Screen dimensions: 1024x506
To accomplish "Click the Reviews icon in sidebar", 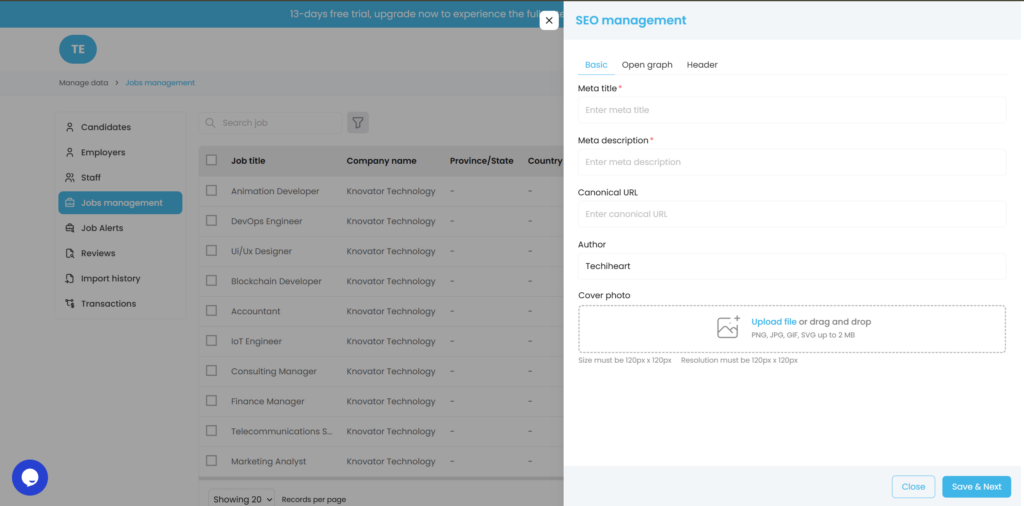I will [70, 253].
